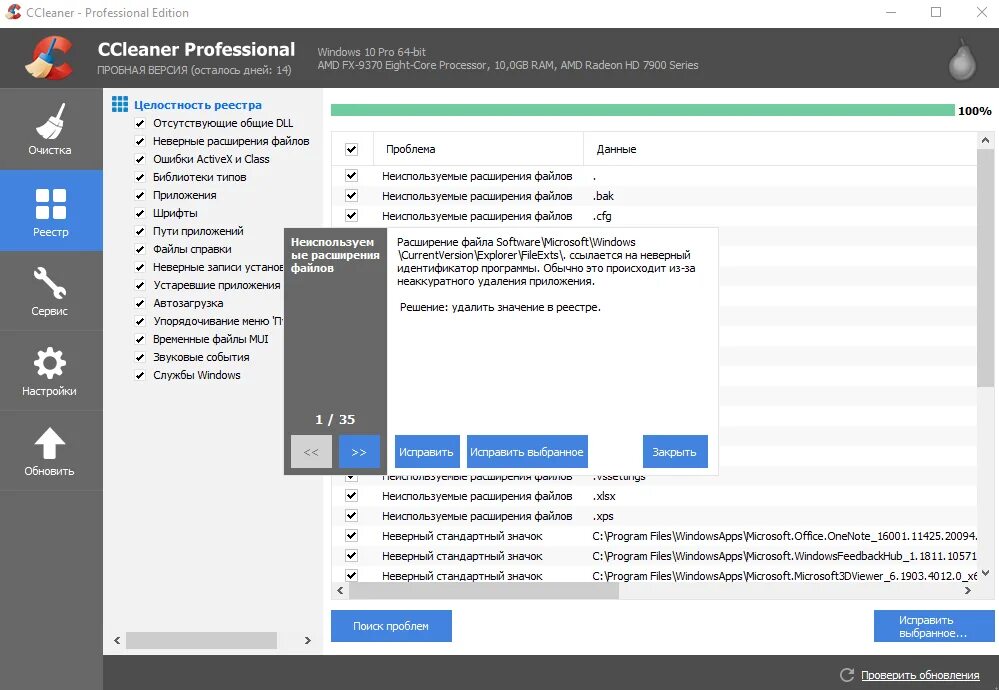Click CCleaner title bar app icon

click(x=13, y=12)
